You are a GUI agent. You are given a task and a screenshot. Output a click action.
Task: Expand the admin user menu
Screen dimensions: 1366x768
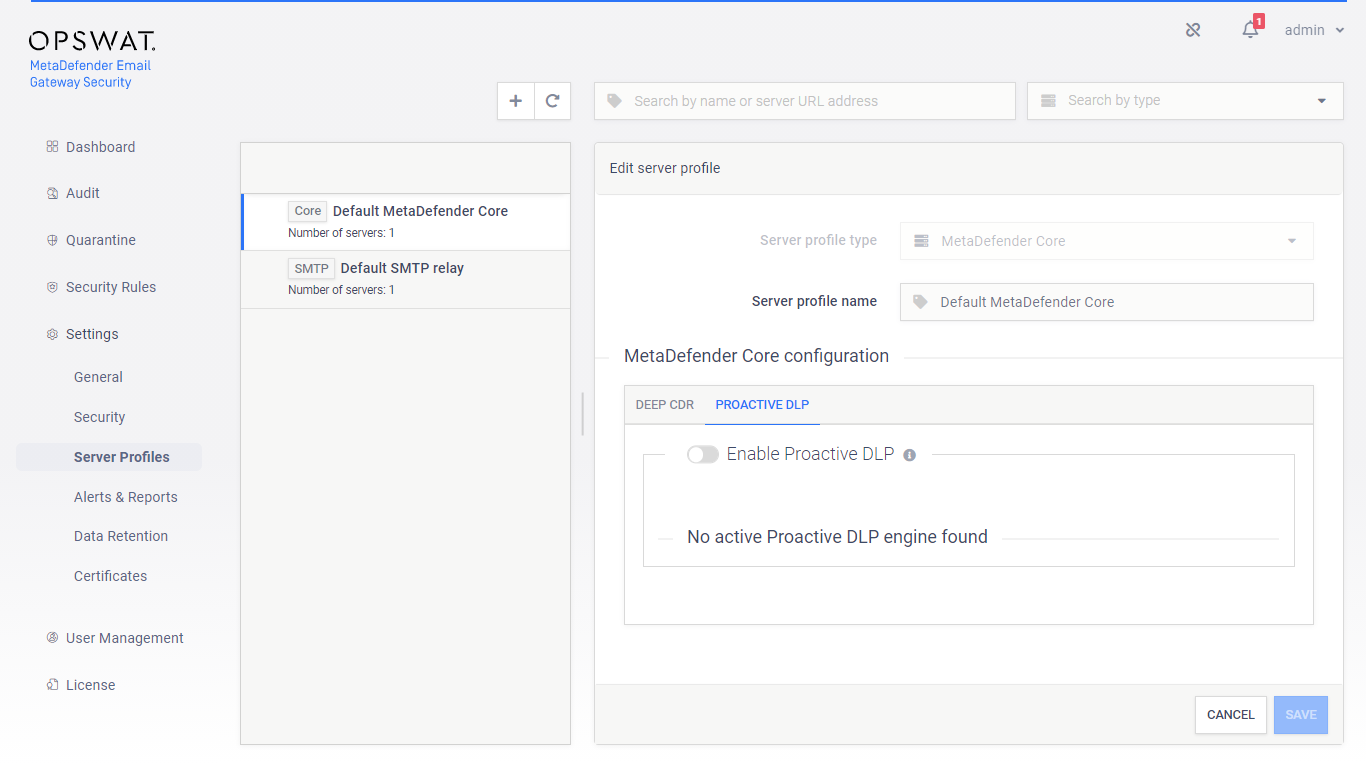click(x=1314, y=30)
